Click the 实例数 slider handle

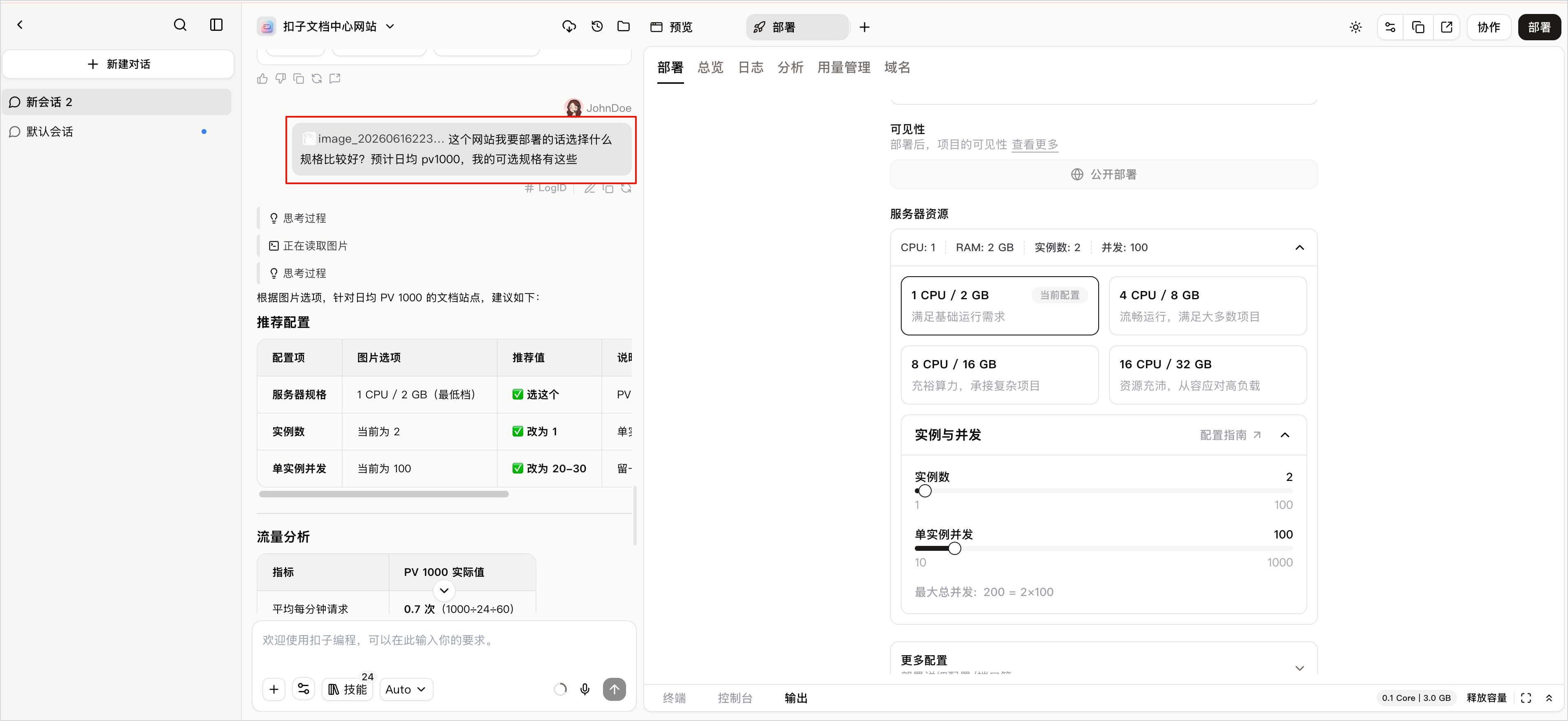(x=925, y=491)
